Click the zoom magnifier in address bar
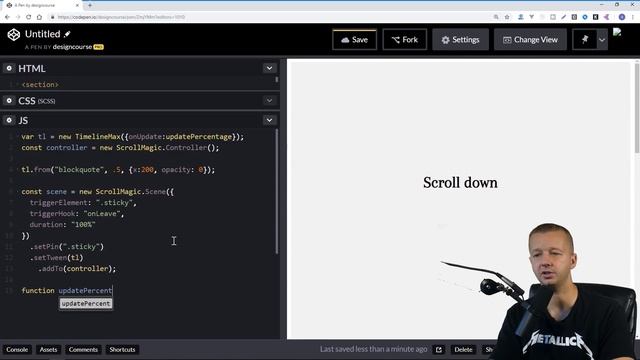Viewport: 640px width, 360px height. click(x=496, y=17)
